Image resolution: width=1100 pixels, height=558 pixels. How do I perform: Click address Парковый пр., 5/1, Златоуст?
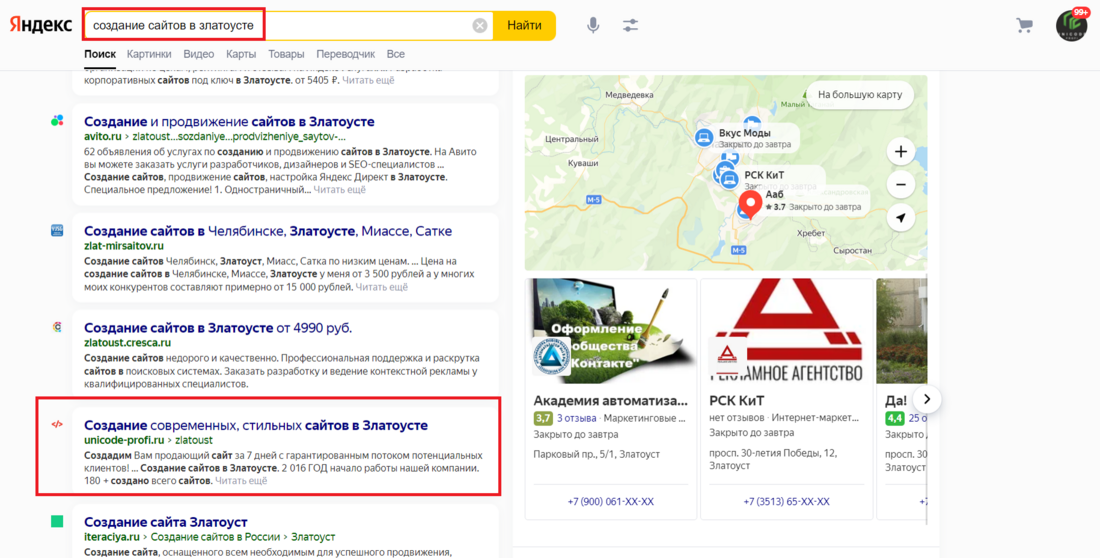[597, 454]
